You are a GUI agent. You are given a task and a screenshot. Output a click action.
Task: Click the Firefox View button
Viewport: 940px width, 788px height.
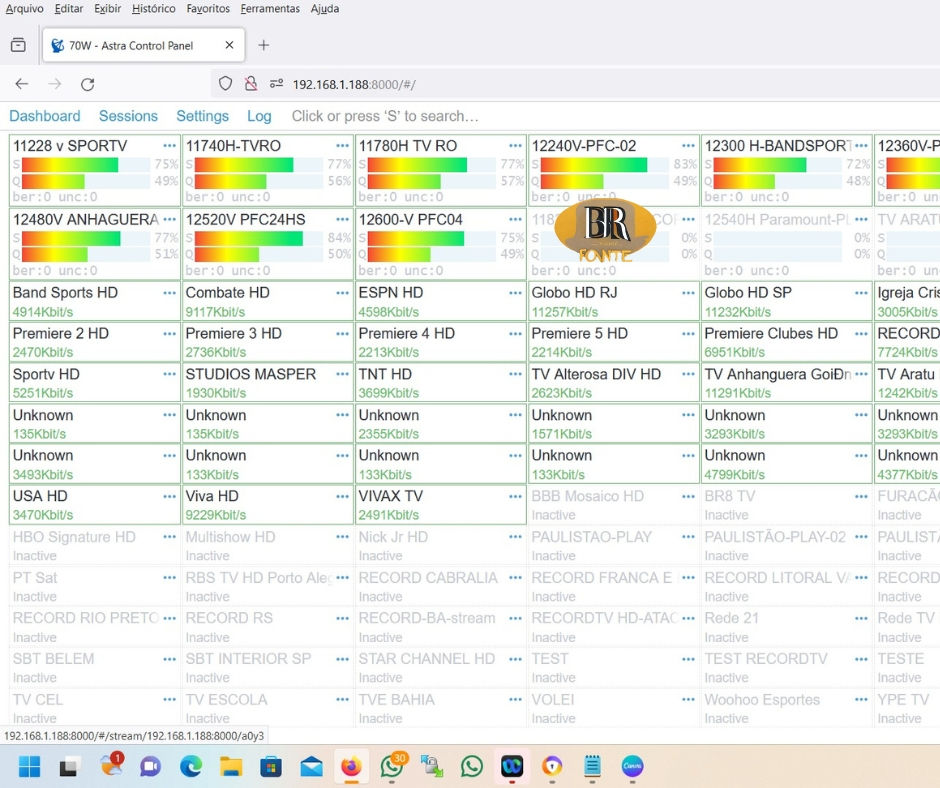[19, 45]
